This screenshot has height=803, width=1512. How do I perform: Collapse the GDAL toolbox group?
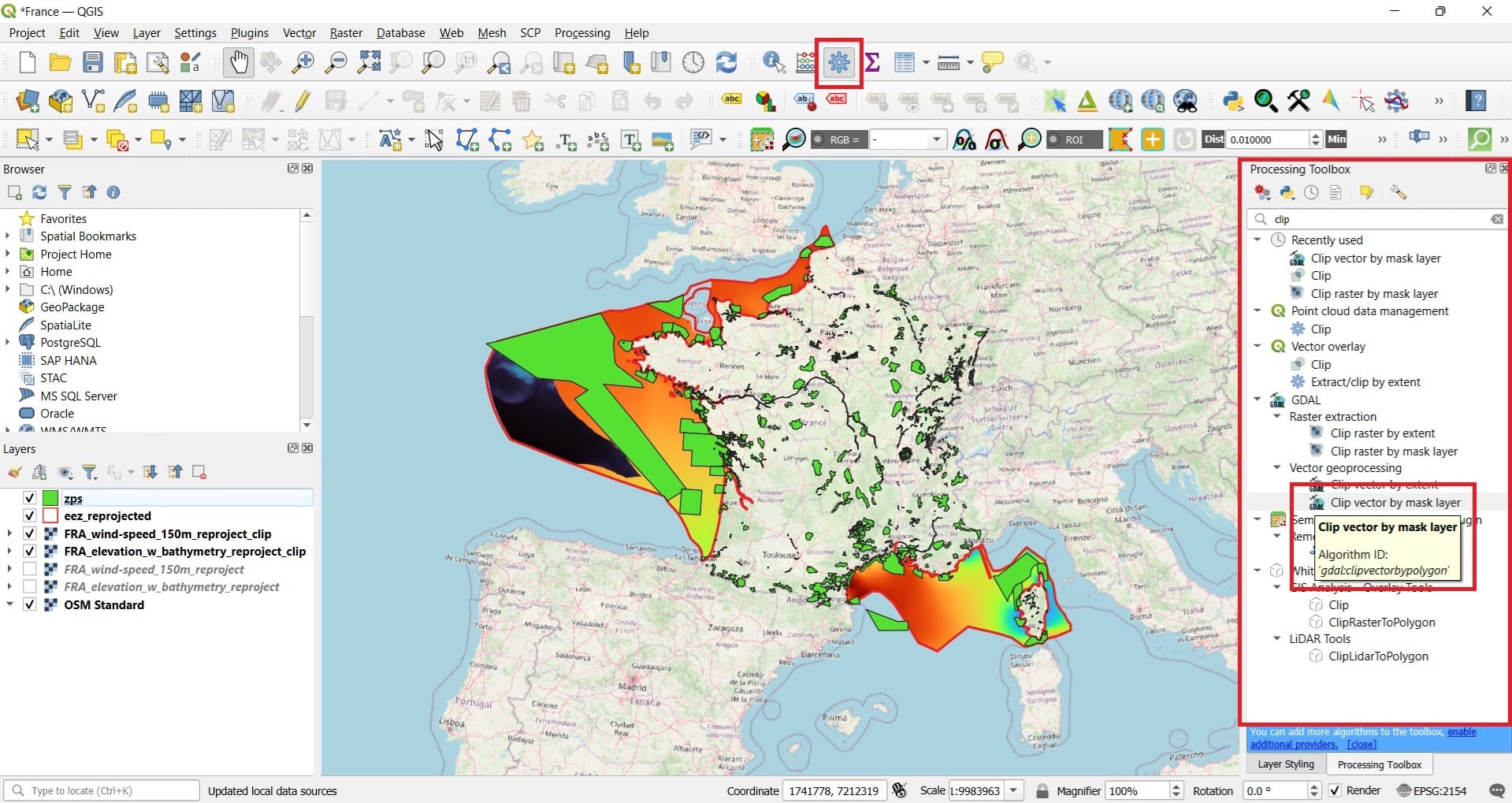pos(1258,400)
